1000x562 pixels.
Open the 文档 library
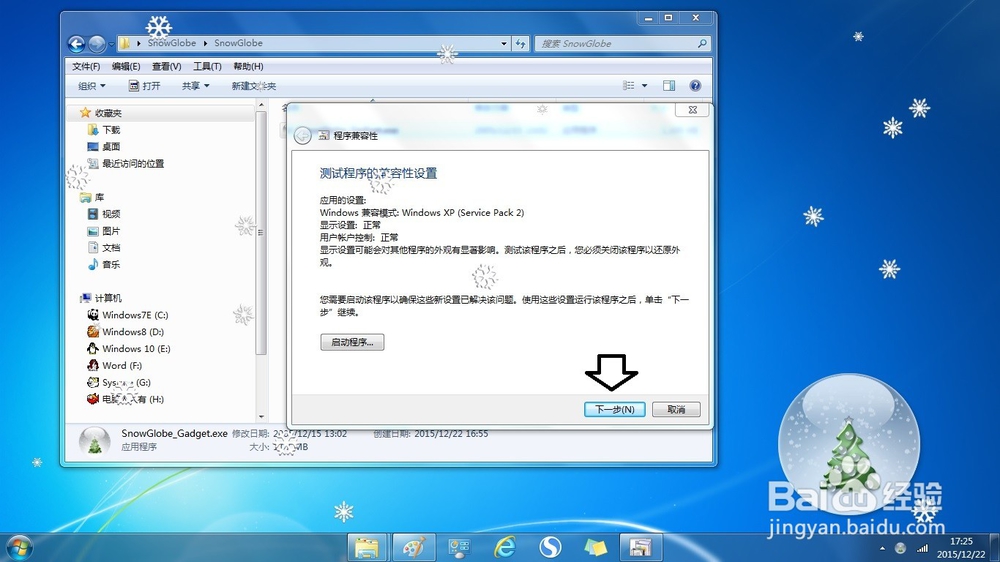click(x=111, y=248)
